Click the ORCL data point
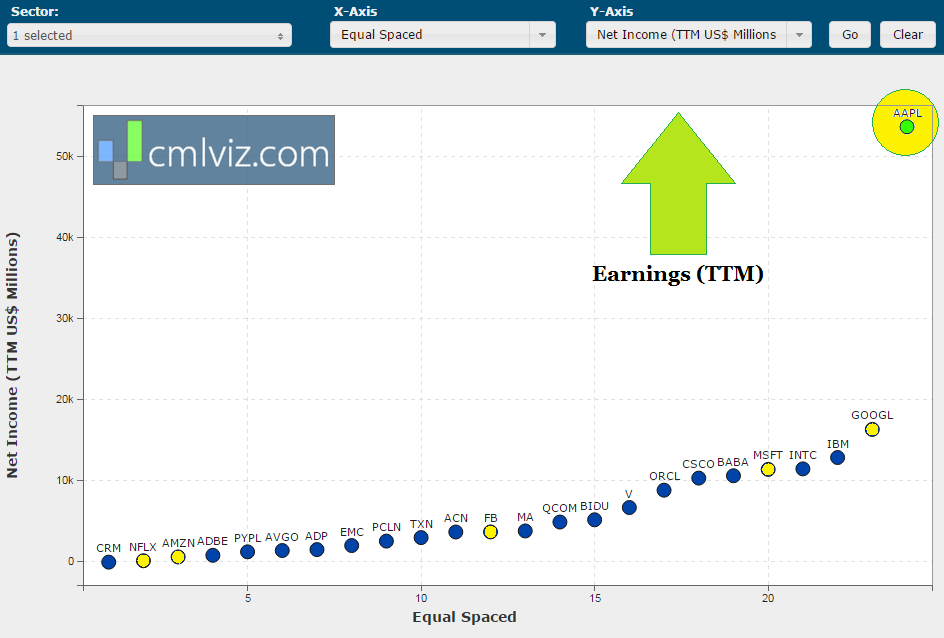Image resolution: width=944 pixels, height=638 pixels. pyautogui.click(x=664, y=491)
